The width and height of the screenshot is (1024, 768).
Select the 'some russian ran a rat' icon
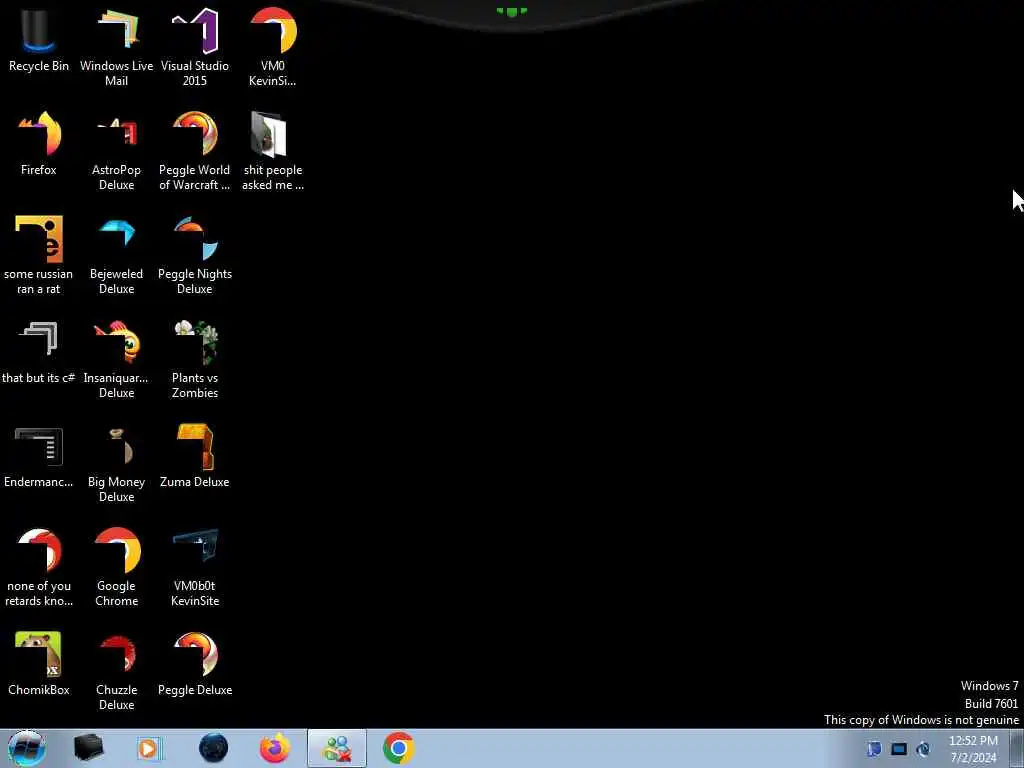39,255
